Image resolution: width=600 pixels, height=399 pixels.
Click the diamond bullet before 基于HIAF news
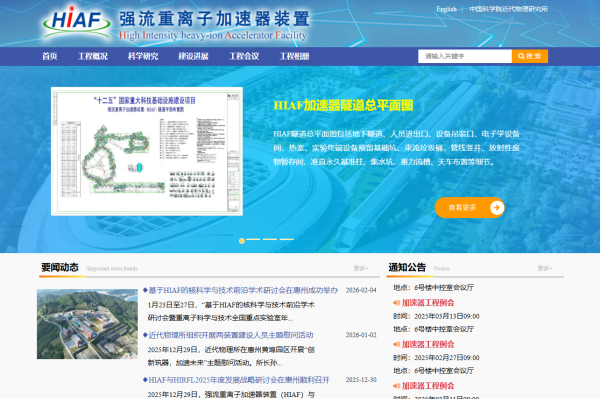click(145, 290)
